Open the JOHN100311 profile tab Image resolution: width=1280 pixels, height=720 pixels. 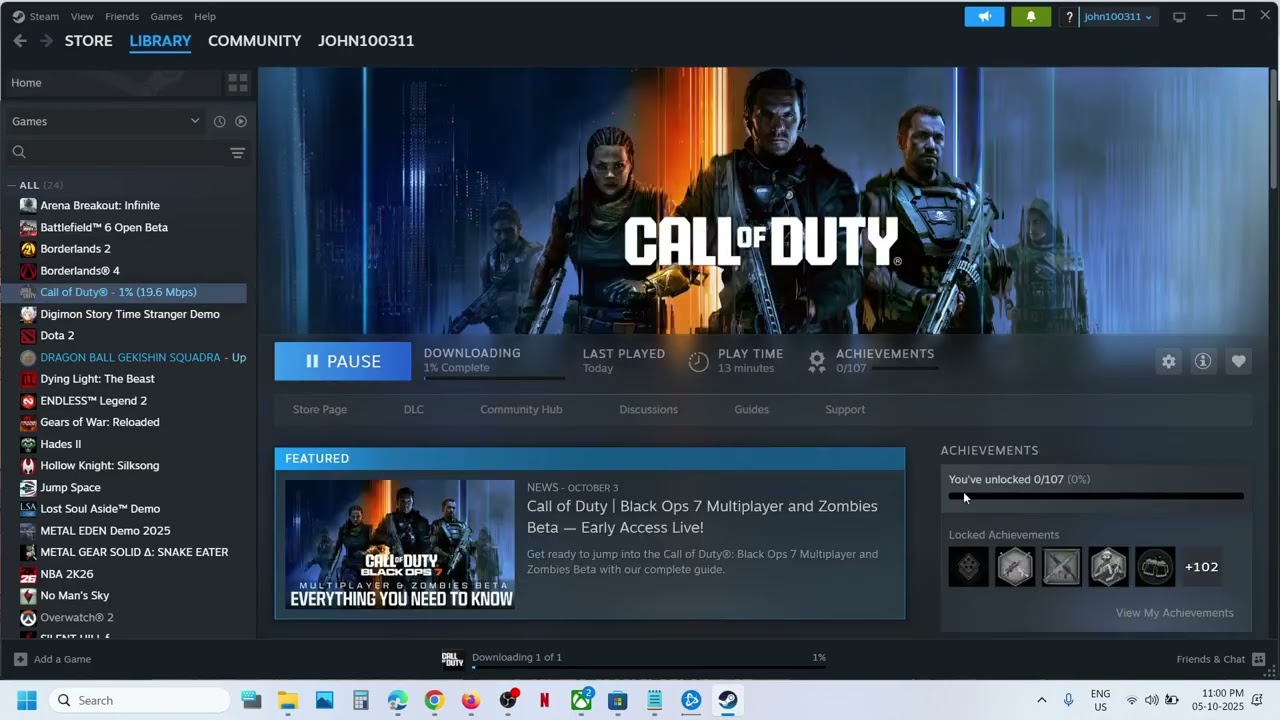pyautogui.click(x=366, y=41)
